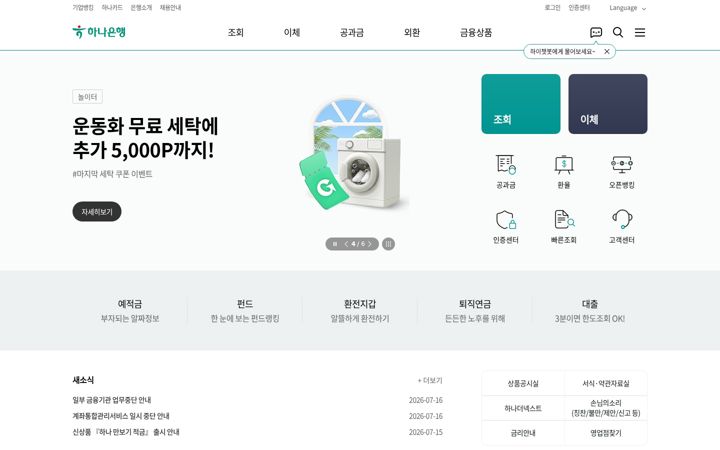Viewport: 720px width, 450px height.
Task: Open the 환전지갑 product section
Action: 360,310
